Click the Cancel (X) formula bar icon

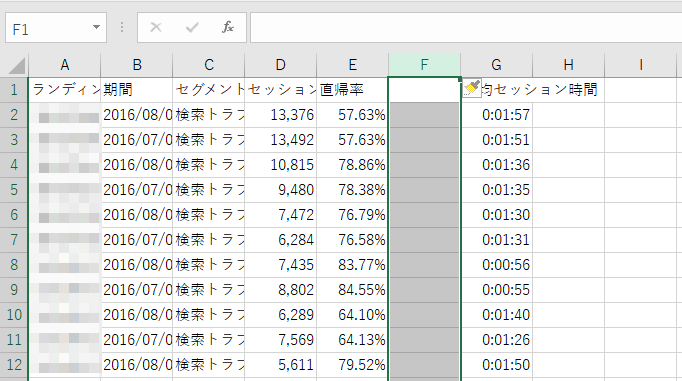156,27
